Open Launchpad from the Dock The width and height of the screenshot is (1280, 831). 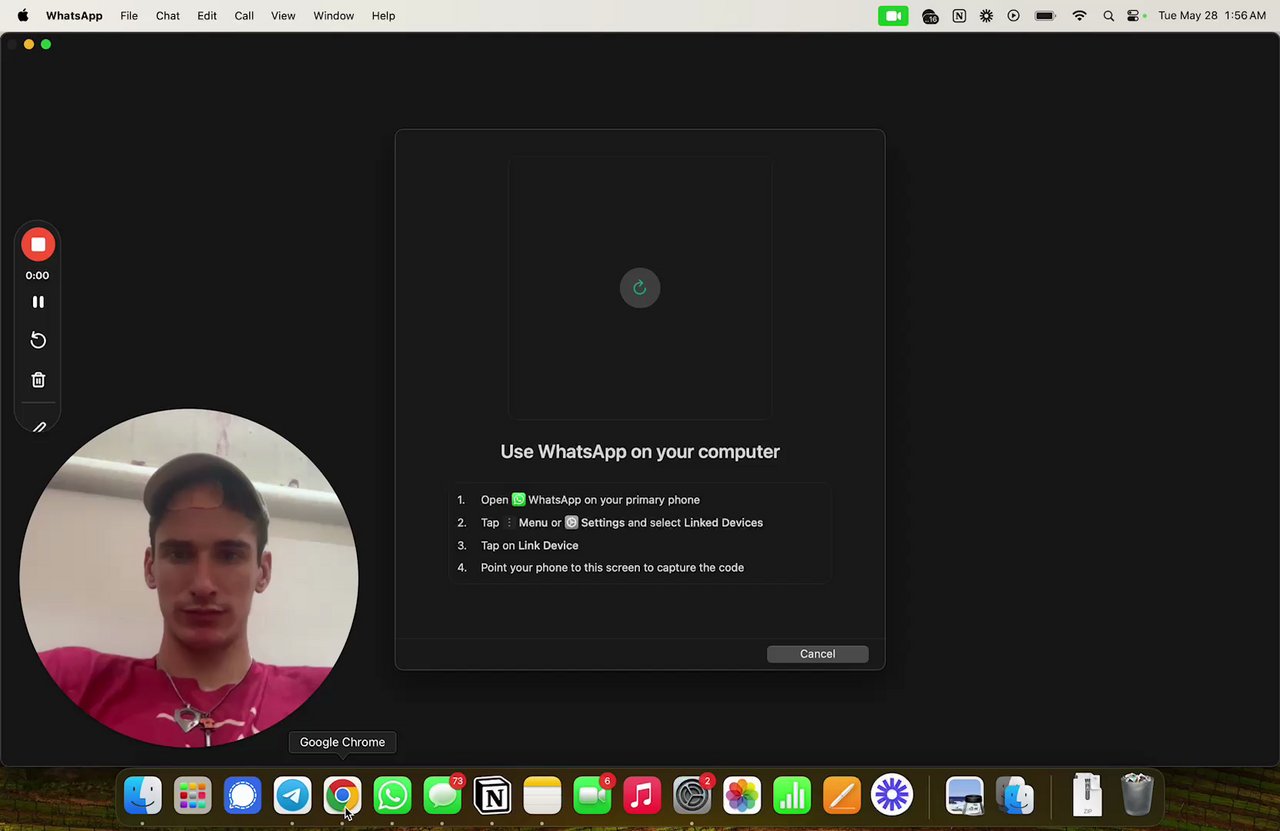tap(193, 796)
